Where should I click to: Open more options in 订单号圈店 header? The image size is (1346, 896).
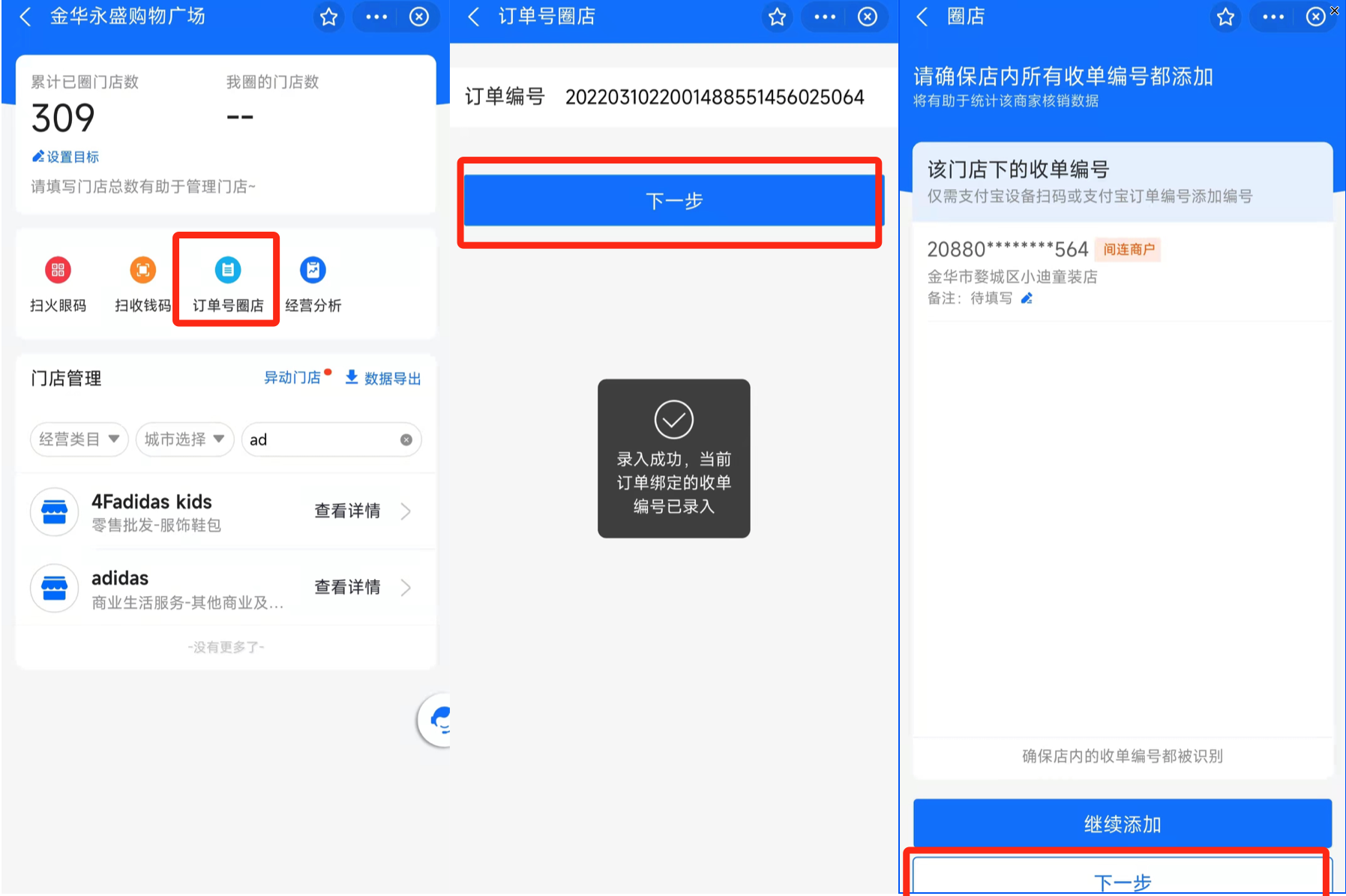[x=824, y=17]
